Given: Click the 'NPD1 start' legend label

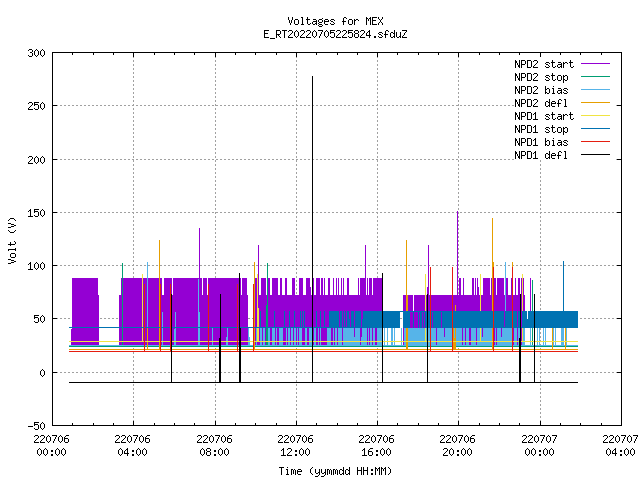Looking at the screenshot, I should [x=544, y=116].
